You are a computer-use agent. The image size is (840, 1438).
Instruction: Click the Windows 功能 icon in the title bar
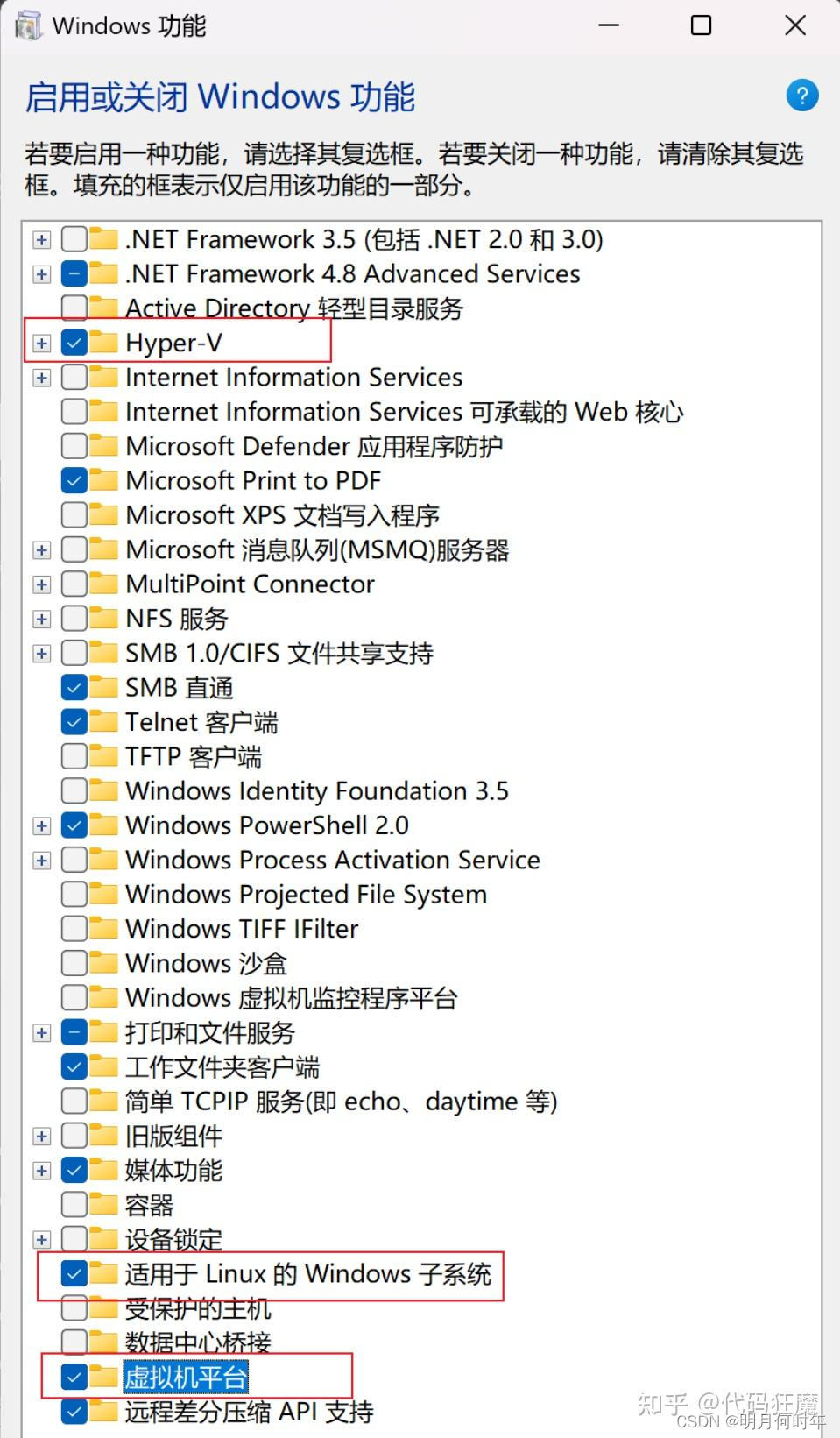pos(27,25)
